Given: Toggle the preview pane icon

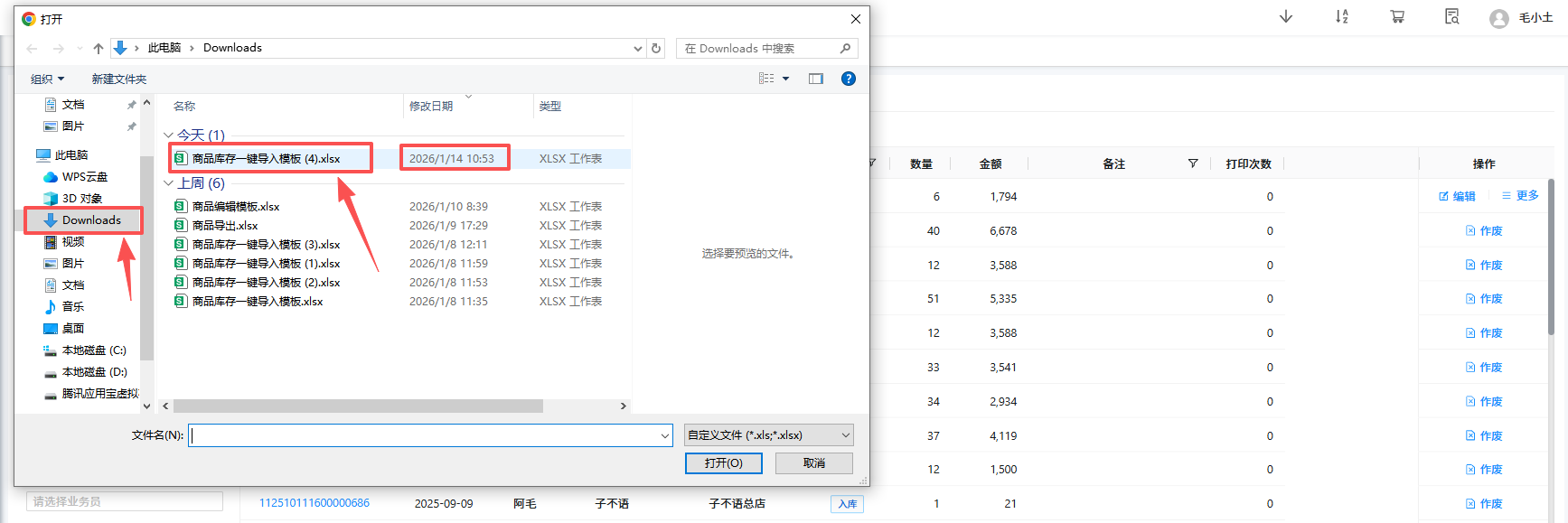Looking at the screenshot, I should (x=815, y=79).
